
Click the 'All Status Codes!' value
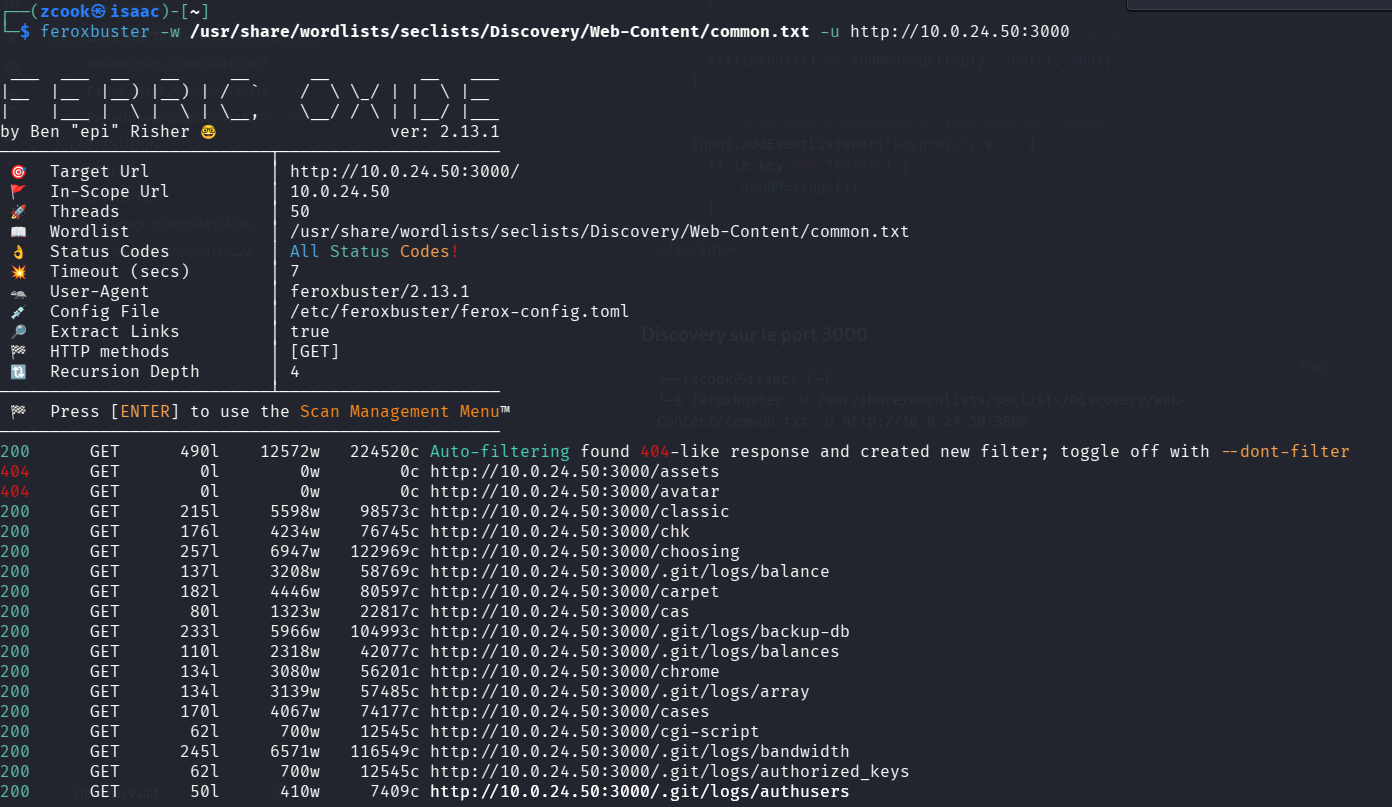[375, 252]
